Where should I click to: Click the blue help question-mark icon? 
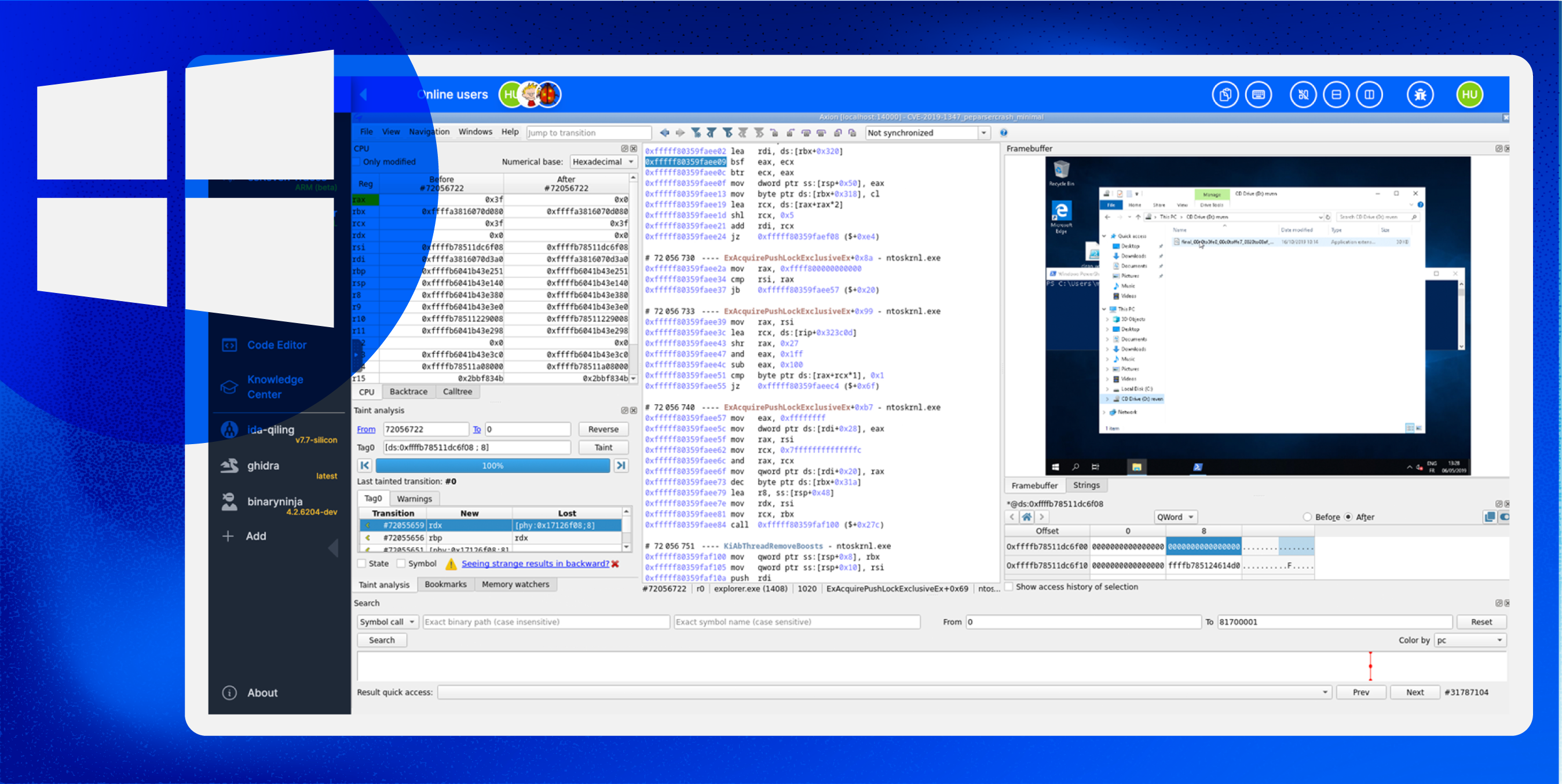(1004, 133)
